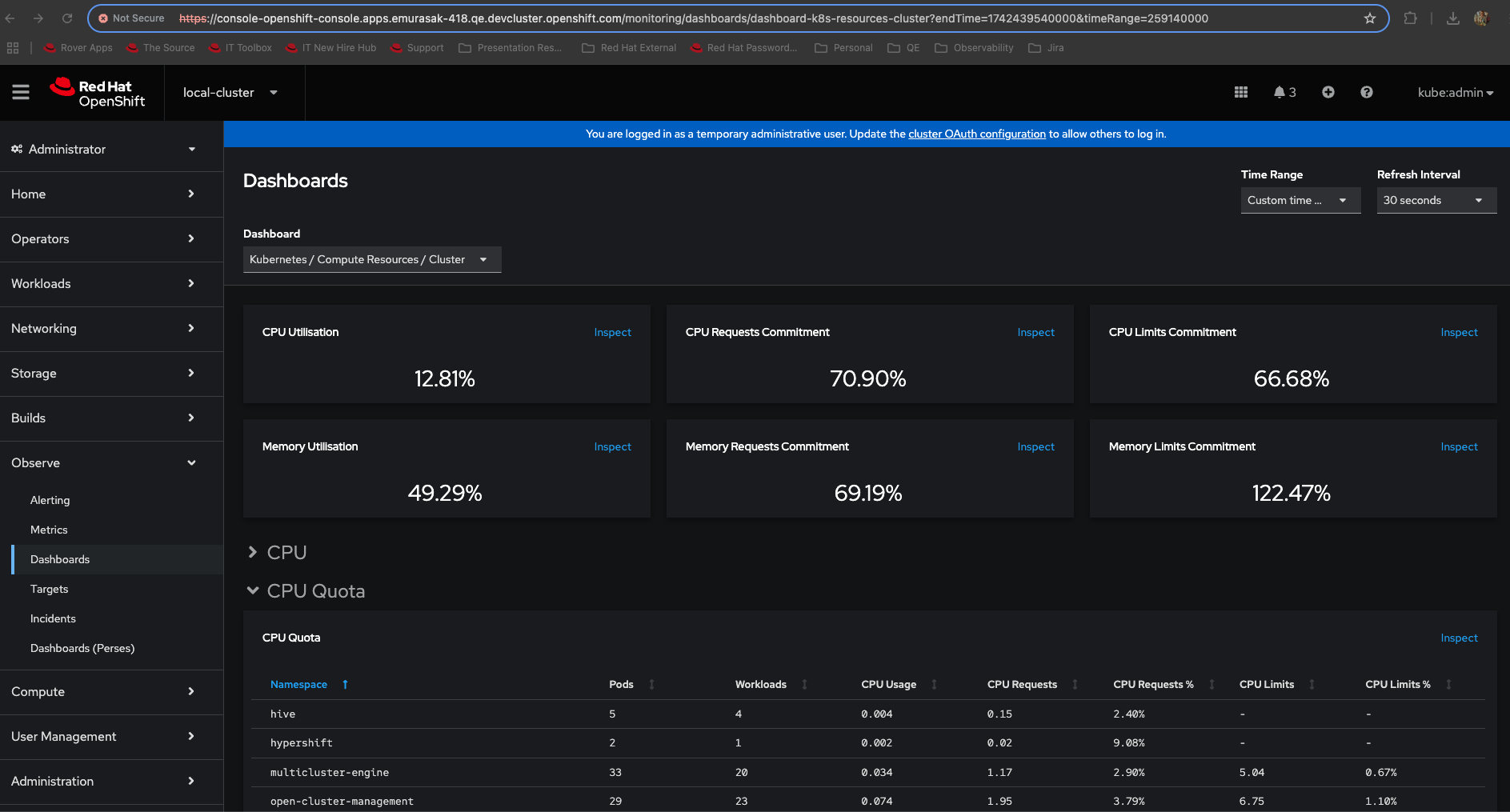This screenshot has height=812, width=1510.
Task: Open the help question mark menu
Action: click(x=1367, y=93)
